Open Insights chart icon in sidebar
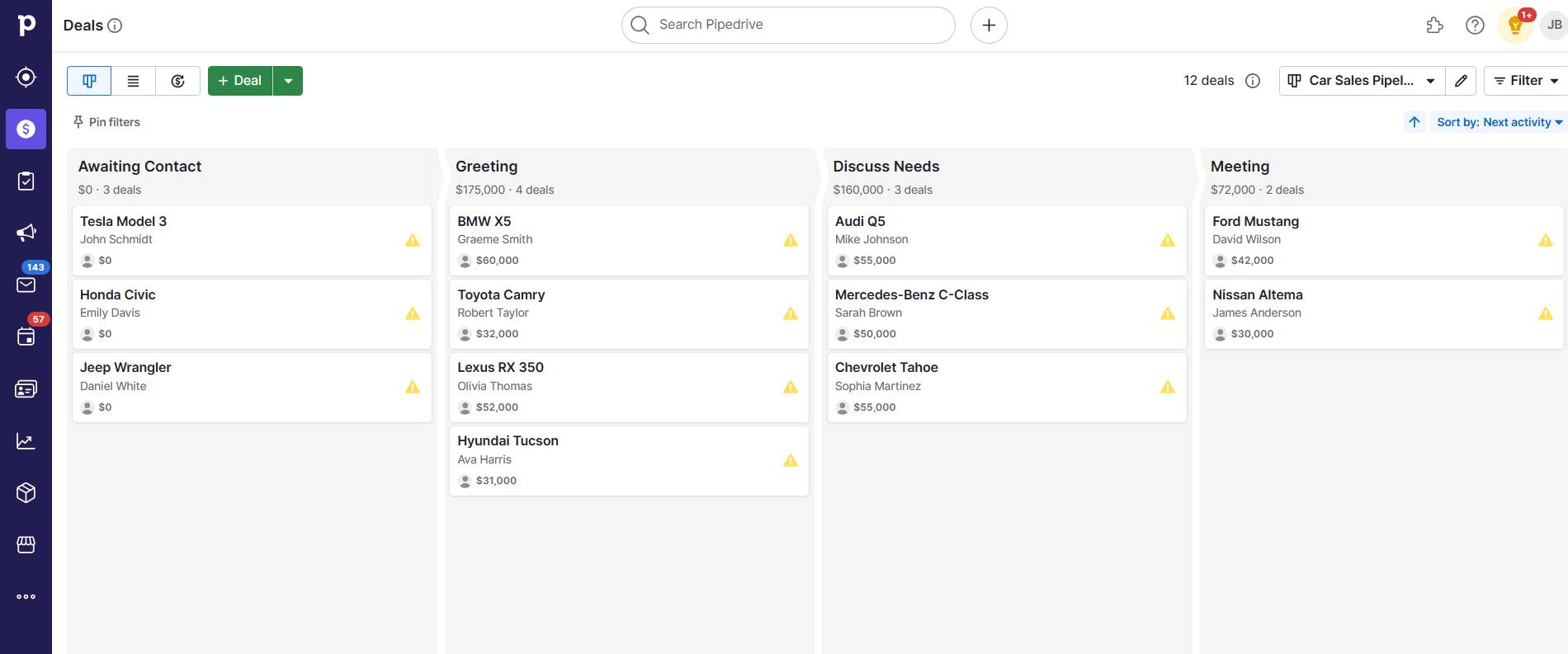The width and height of the screenshot is (1568, 654). [x=26, y=441]
